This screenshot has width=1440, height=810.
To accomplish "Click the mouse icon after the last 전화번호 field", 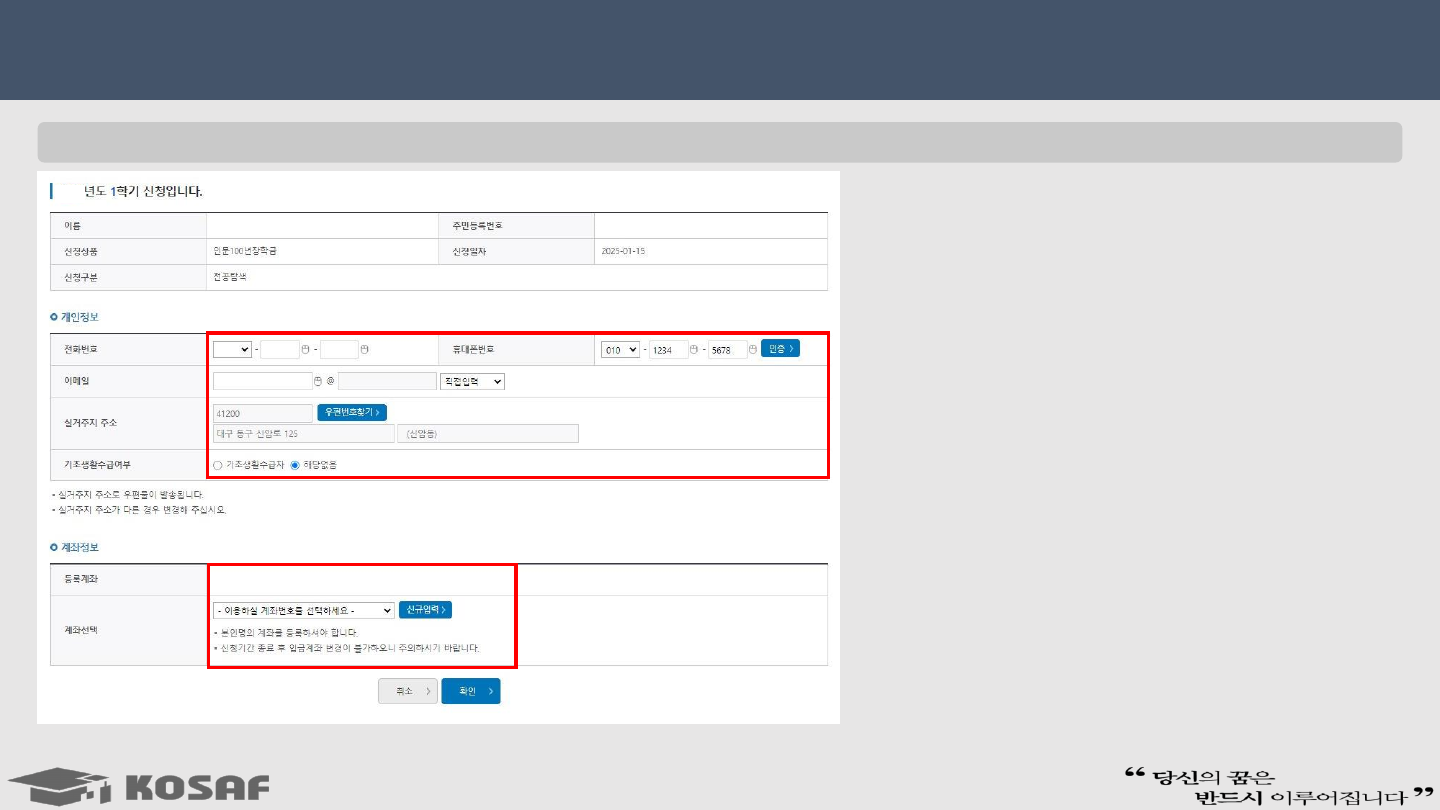I will pos(365,349).
